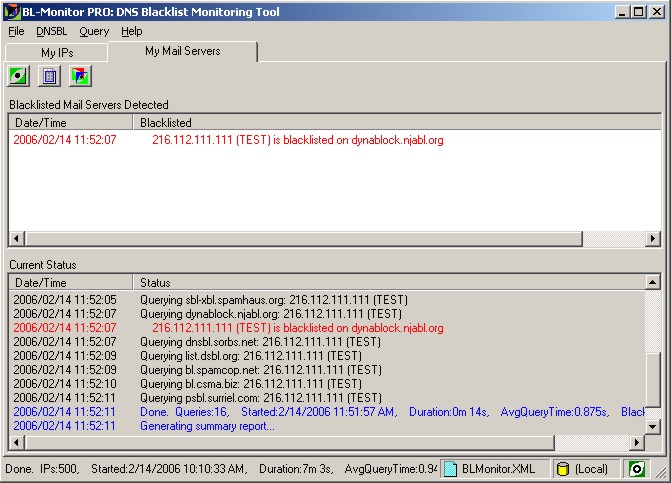Click the BLMonitor.XML file icon in status bar
The height and width of the screenshot is (483, 671).
(x=450, y=469)
